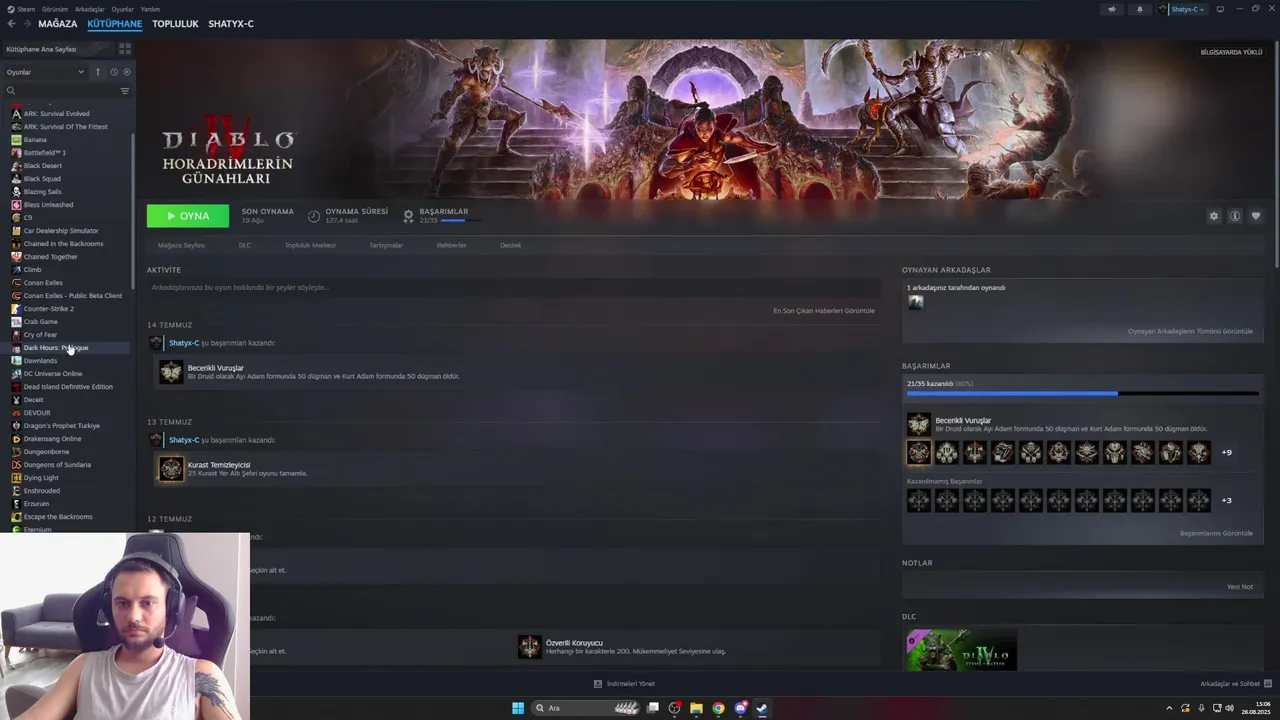
Task: Switch to TOPLULUK tab
Action: click(x=175, y=24)
